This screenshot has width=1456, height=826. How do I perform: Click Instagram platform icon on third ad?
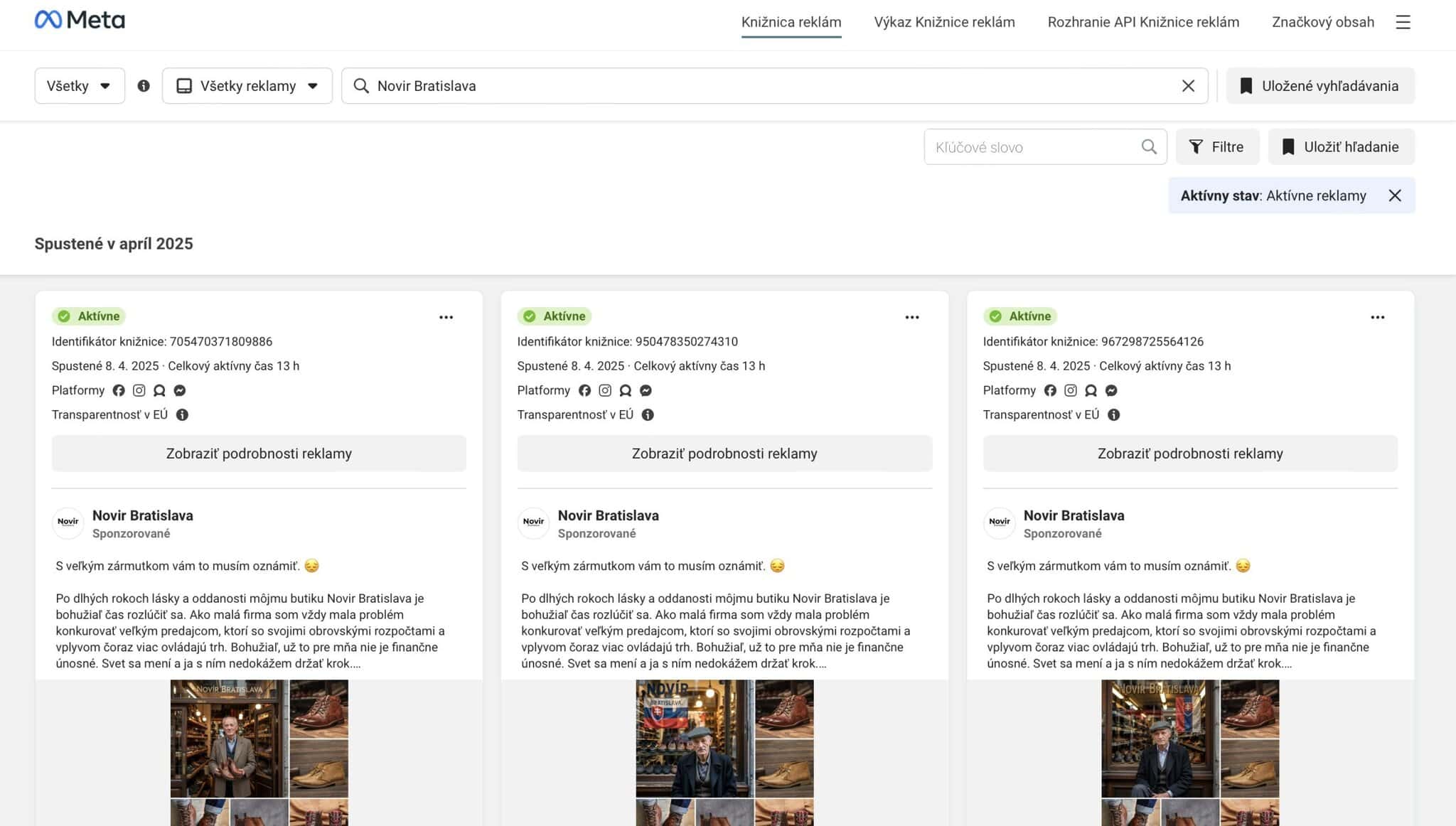(1071, 390)
